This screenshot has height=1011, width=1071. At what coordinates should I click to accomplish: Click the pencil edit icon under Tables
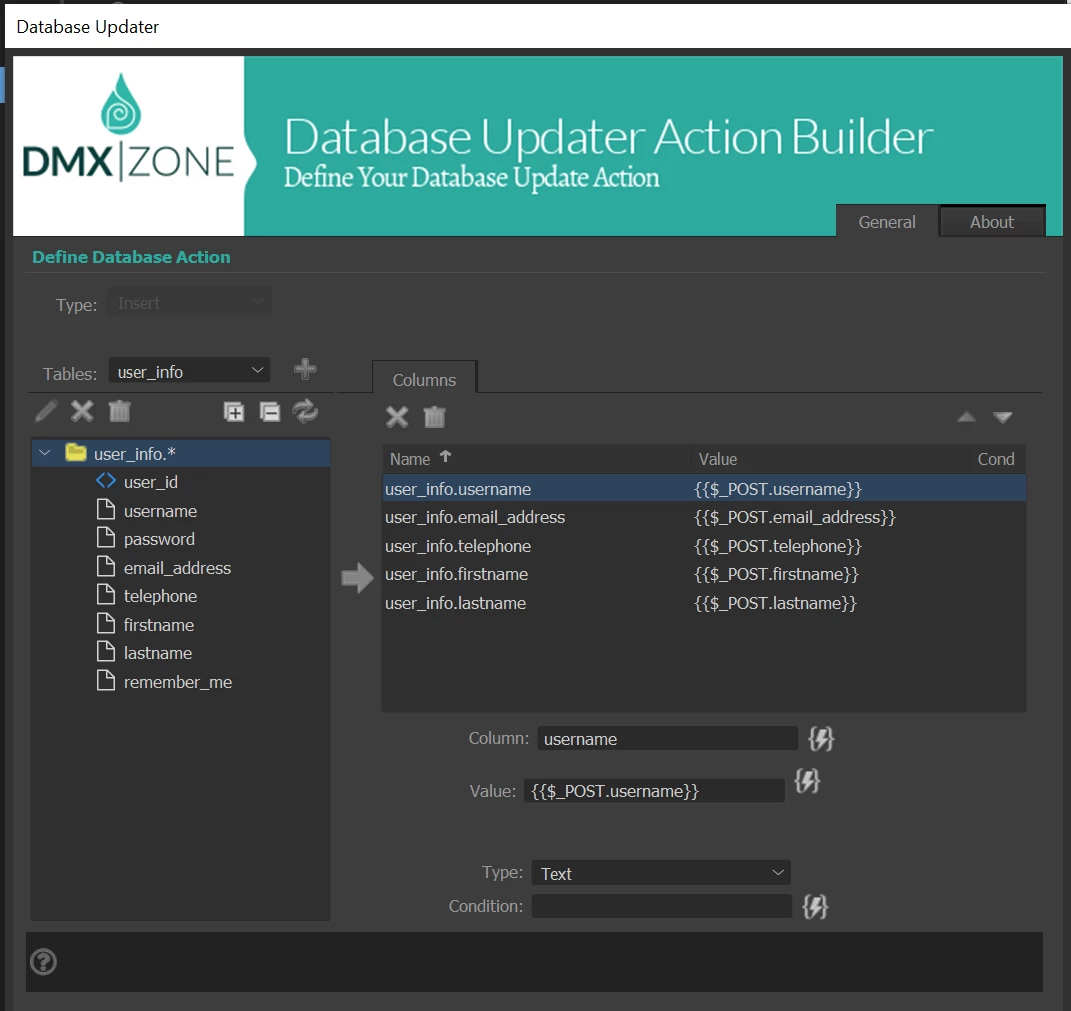[46, 411]
